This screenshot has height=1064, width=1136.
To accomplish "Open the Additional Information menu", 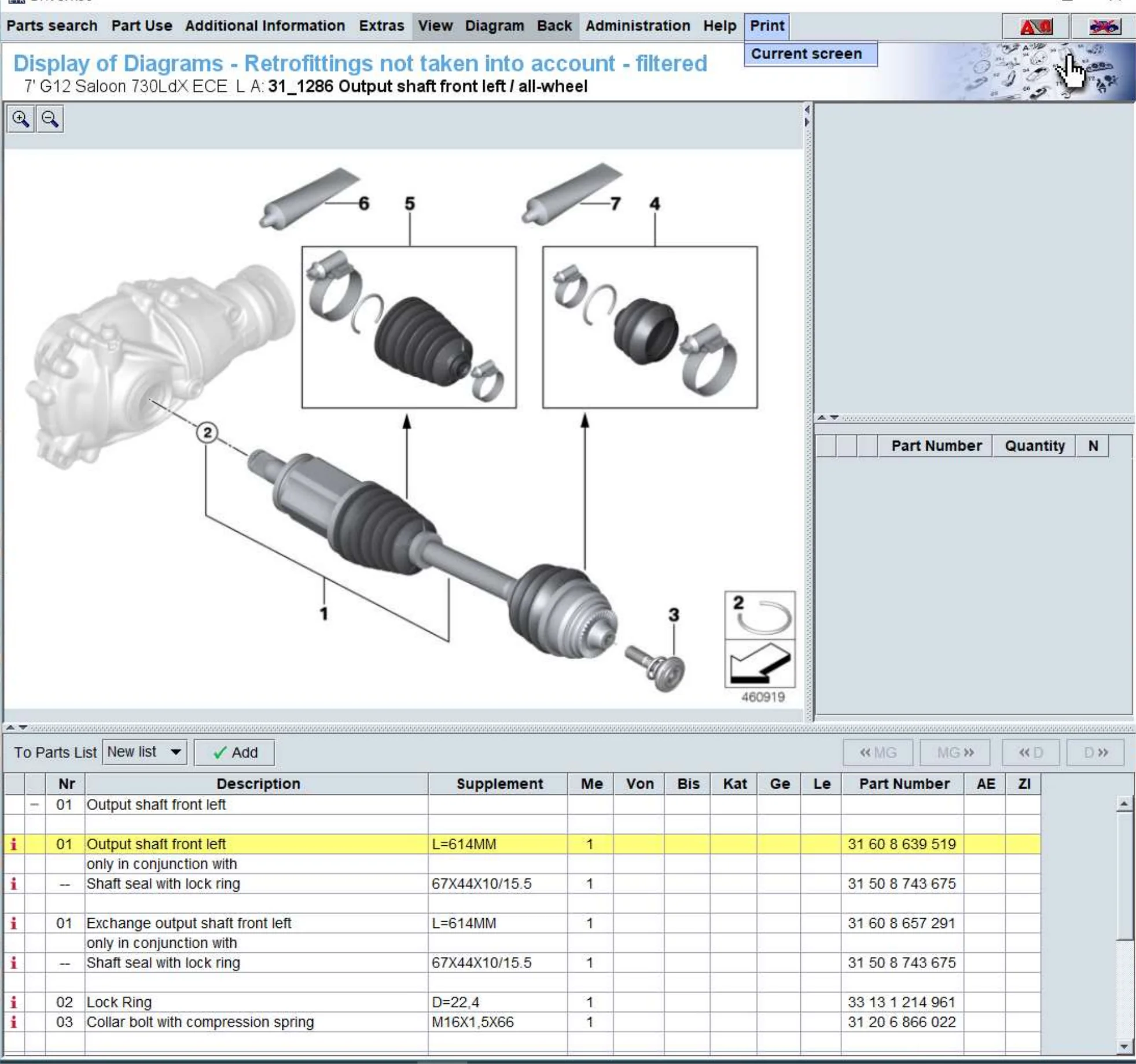I will pyautogui.click(x=264, y=26).
